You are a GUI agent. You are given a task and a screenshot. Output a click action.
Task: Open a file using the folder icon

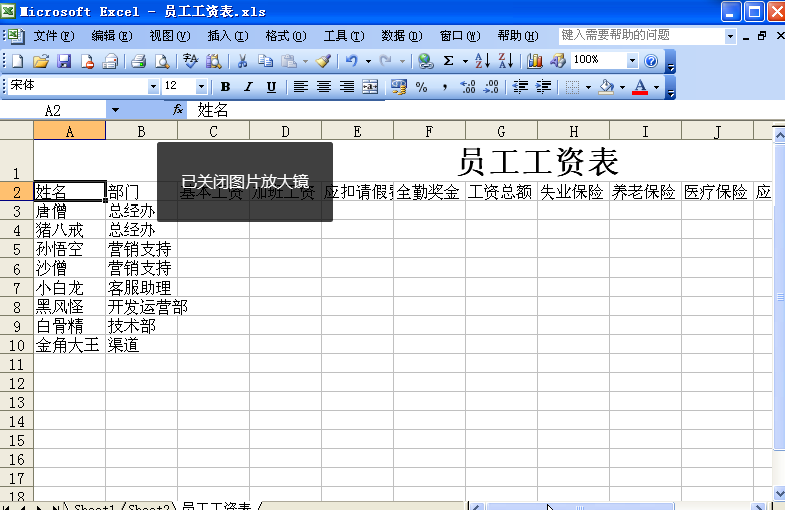tap(41, 61)
